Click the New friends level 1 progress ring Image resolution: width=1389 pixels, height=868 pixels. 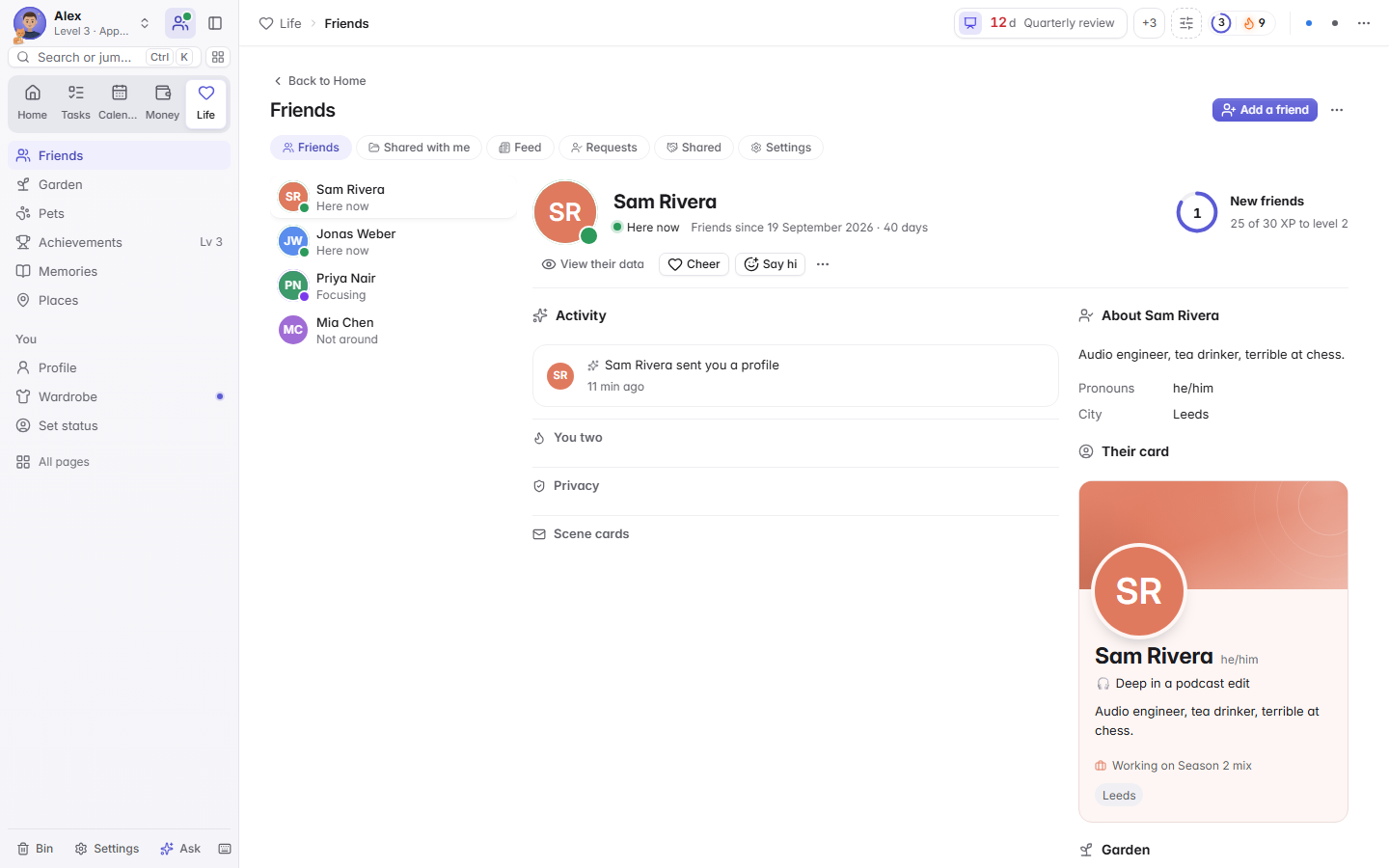(x=1197, y=213)
